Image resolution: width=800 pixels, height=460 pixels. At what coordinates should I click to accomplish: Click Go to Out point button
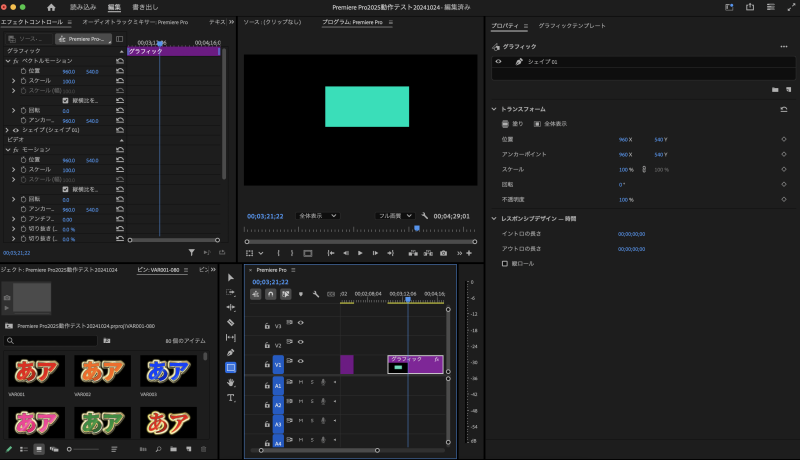pos(390,253)
